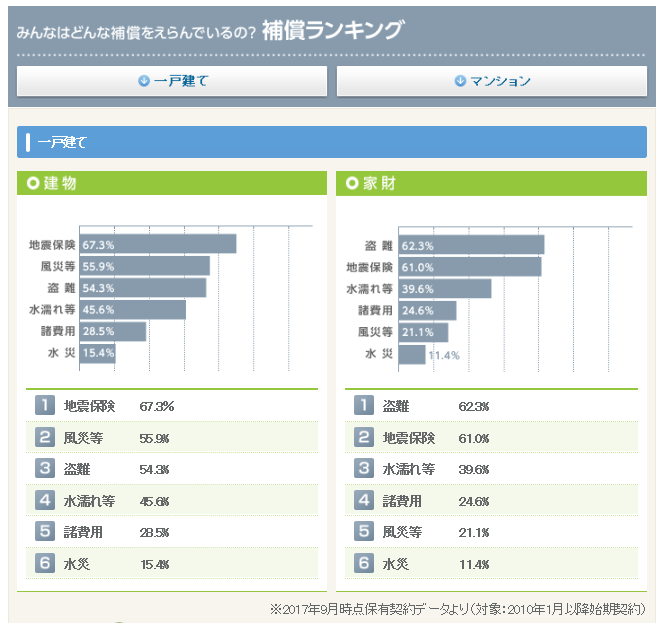Click the 15.4% value in 建物 ranking list

click(155, 564)
